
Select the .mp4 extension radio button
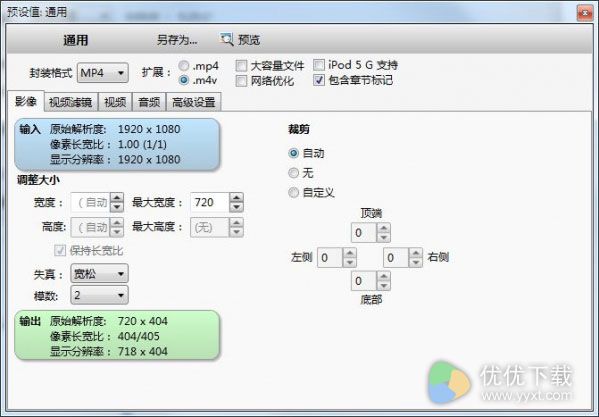[184, 66]
